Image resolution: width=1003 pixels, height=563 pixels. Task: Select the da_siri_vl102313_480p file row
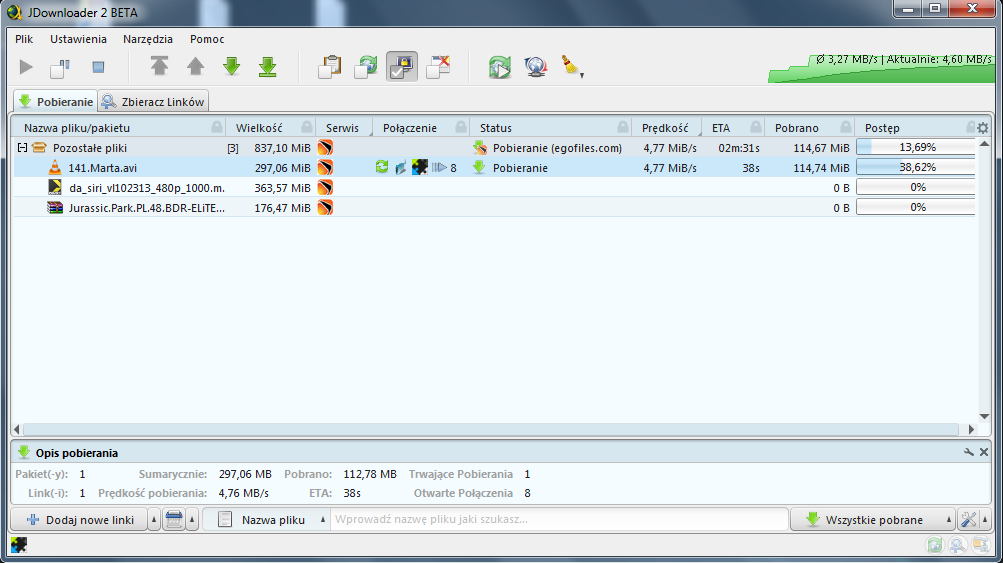pos(494,187)
